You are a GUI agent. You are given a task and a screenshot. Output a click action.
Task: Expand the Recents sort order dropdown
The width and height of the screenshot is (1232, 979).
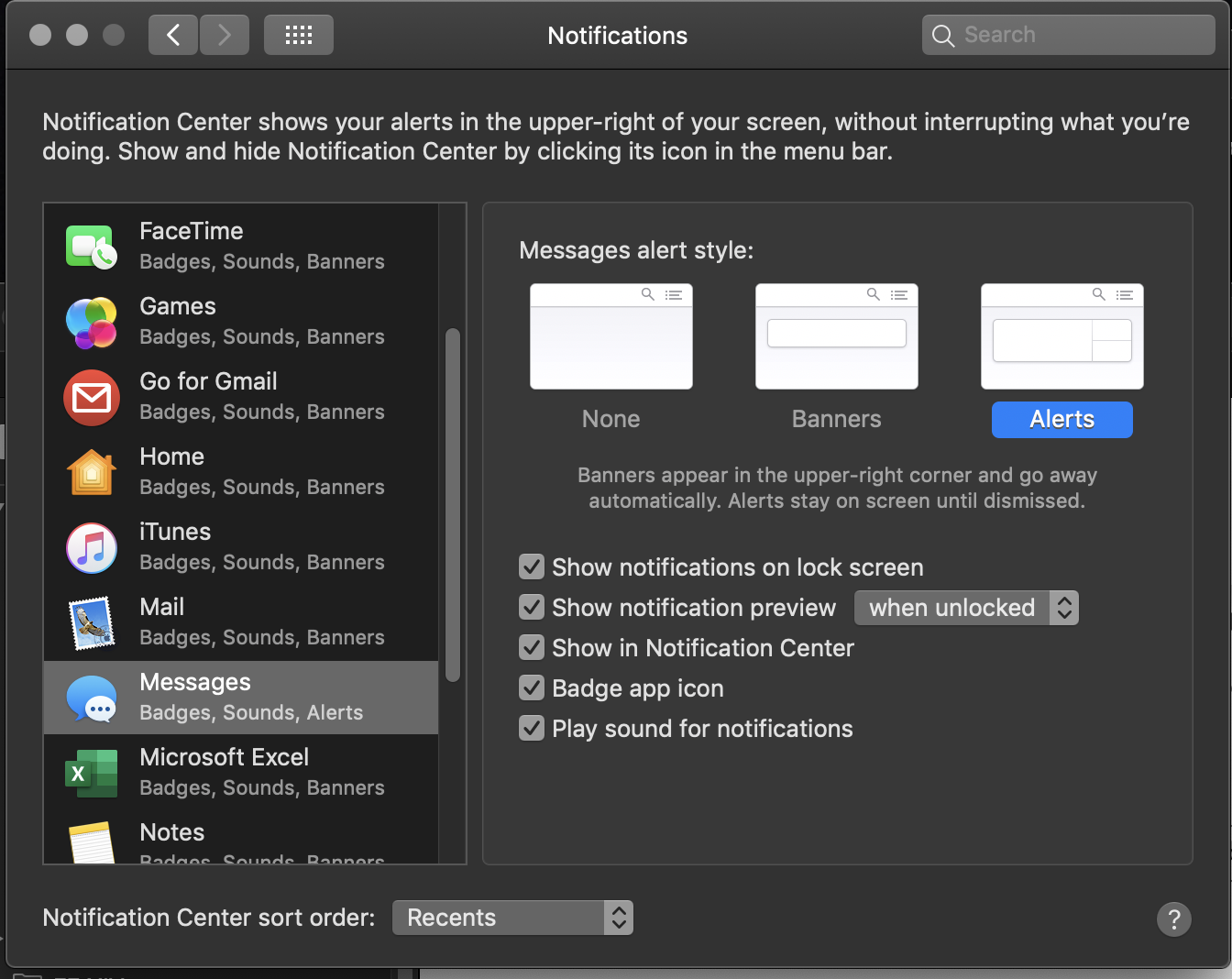coord(512,918)
